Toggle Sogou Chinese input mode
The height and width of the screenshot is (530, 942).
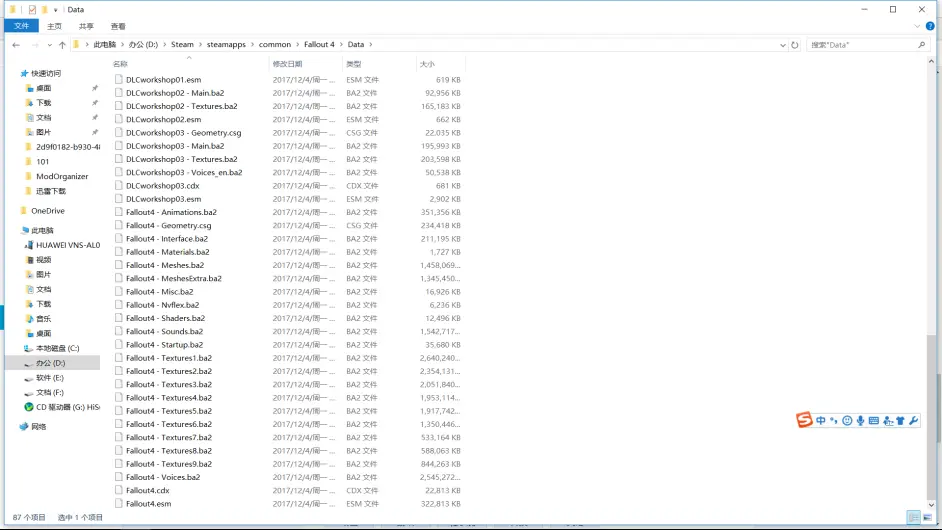821,421
